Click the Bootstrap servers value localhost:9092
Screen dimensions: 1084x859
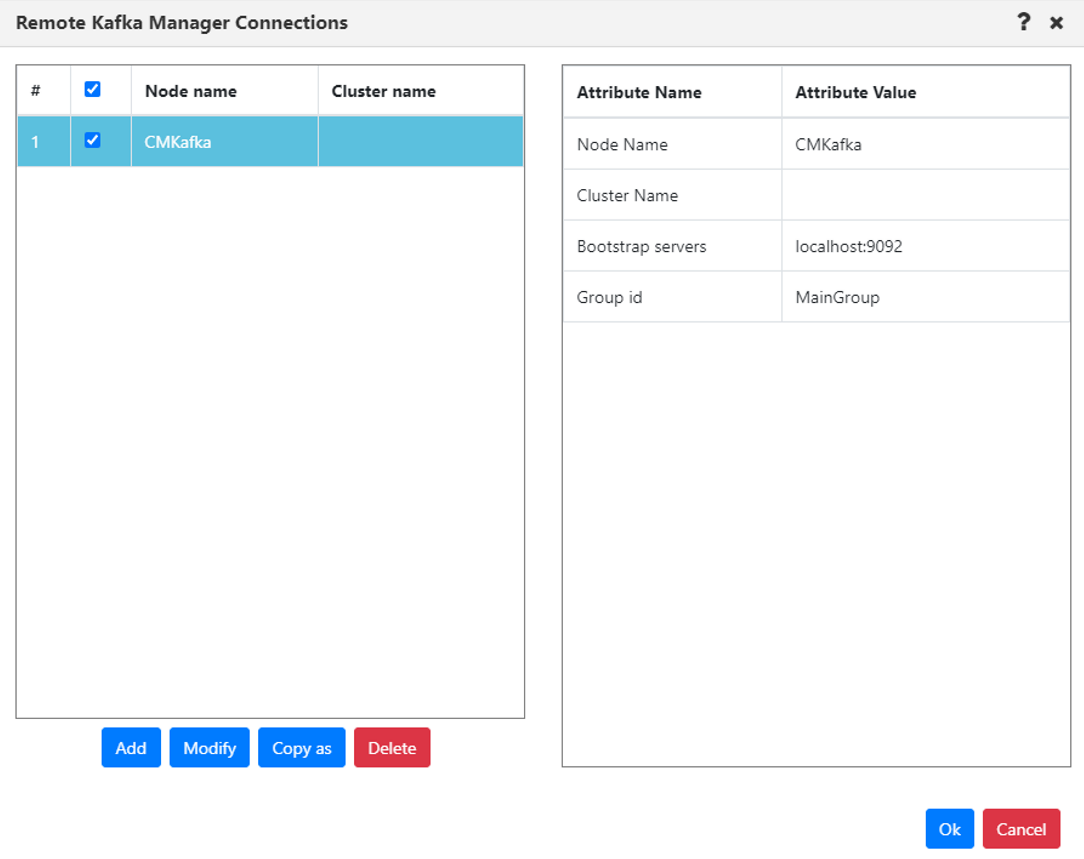coord(849,245)
